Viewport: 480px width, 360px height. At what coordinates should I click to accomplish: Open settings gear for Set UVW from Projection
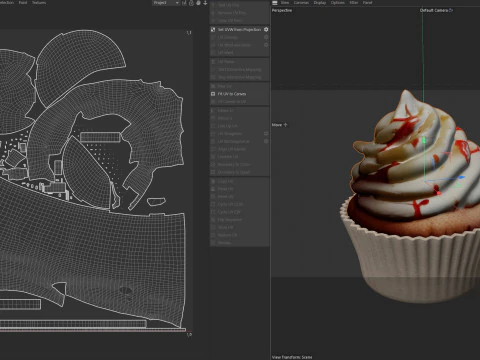click(266, 29)
